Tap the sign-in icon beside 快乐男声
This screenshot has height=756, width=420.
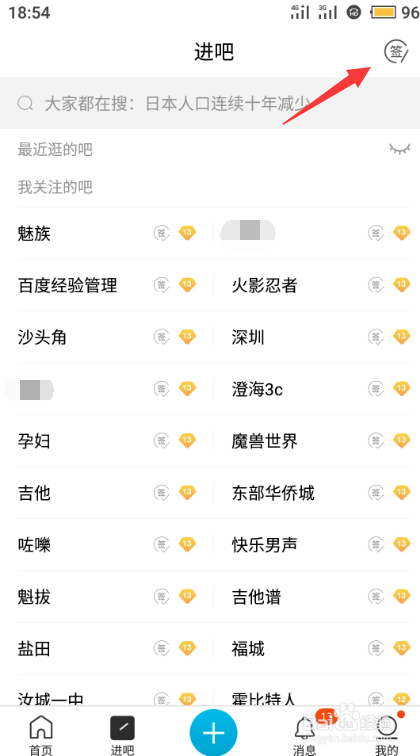tap(376, 545)
